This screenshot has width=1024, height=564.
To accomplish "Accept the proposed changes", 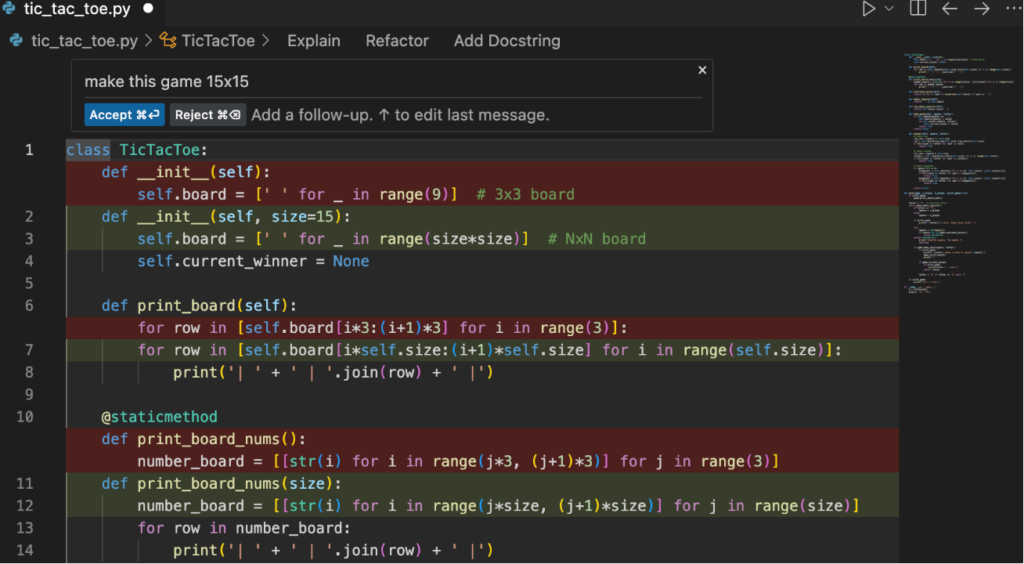I will (x=124, y=115).
